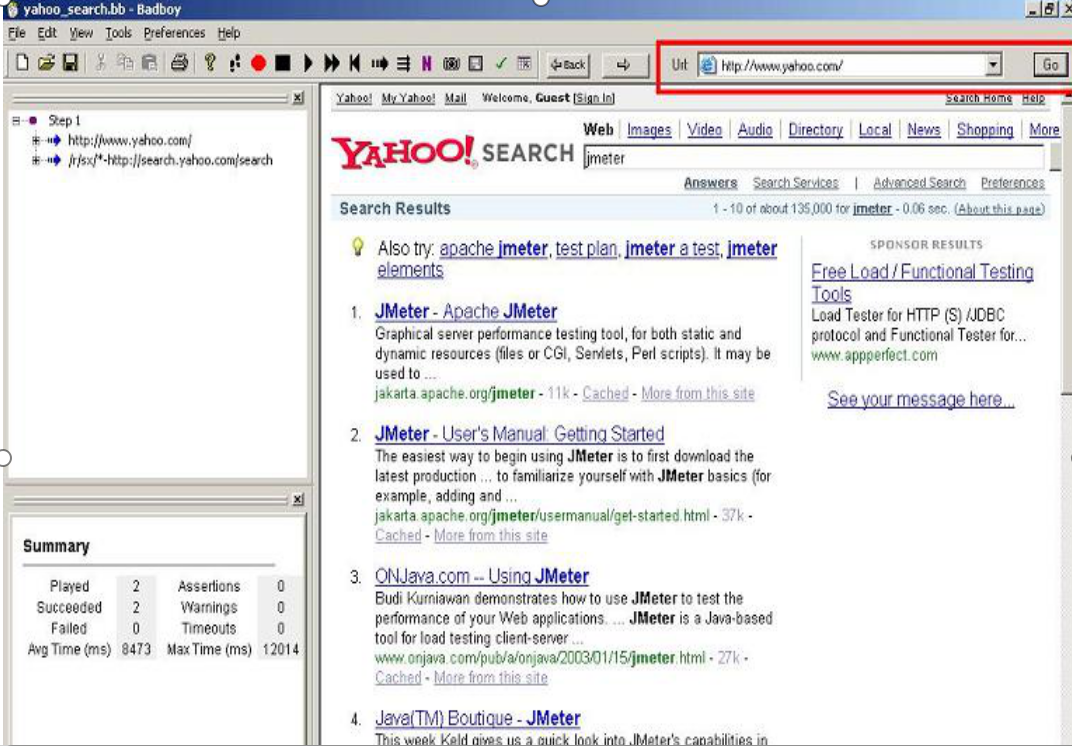The width and height of the screenshot is (1072, 746).
Task: Toggle the purple N navigation mode icon
Action: point(427,64)
